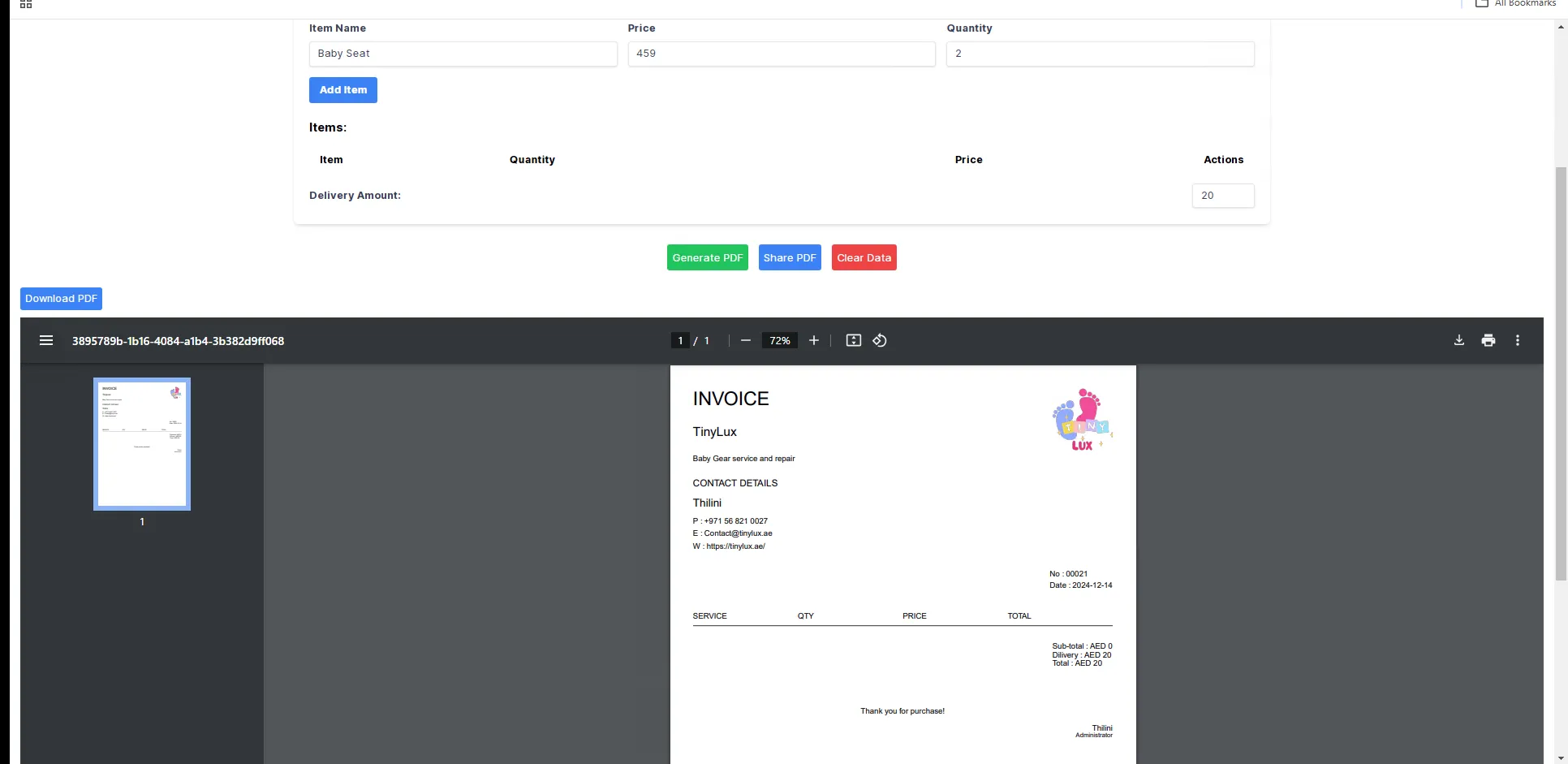Rotate the PDF counterclockwise
1568x764 pixels.
tap(880, 340)
